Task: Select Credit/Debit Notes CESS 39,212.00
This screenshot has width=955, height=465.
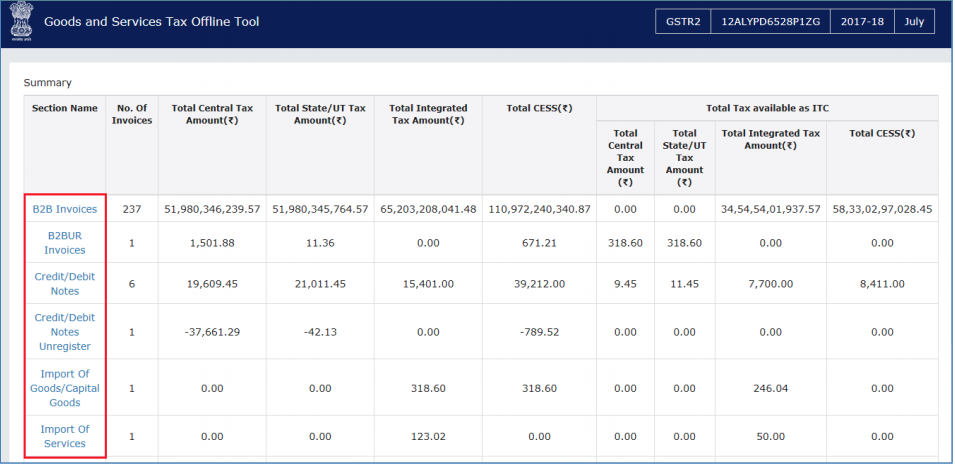Action: click(x=539, y=284)
